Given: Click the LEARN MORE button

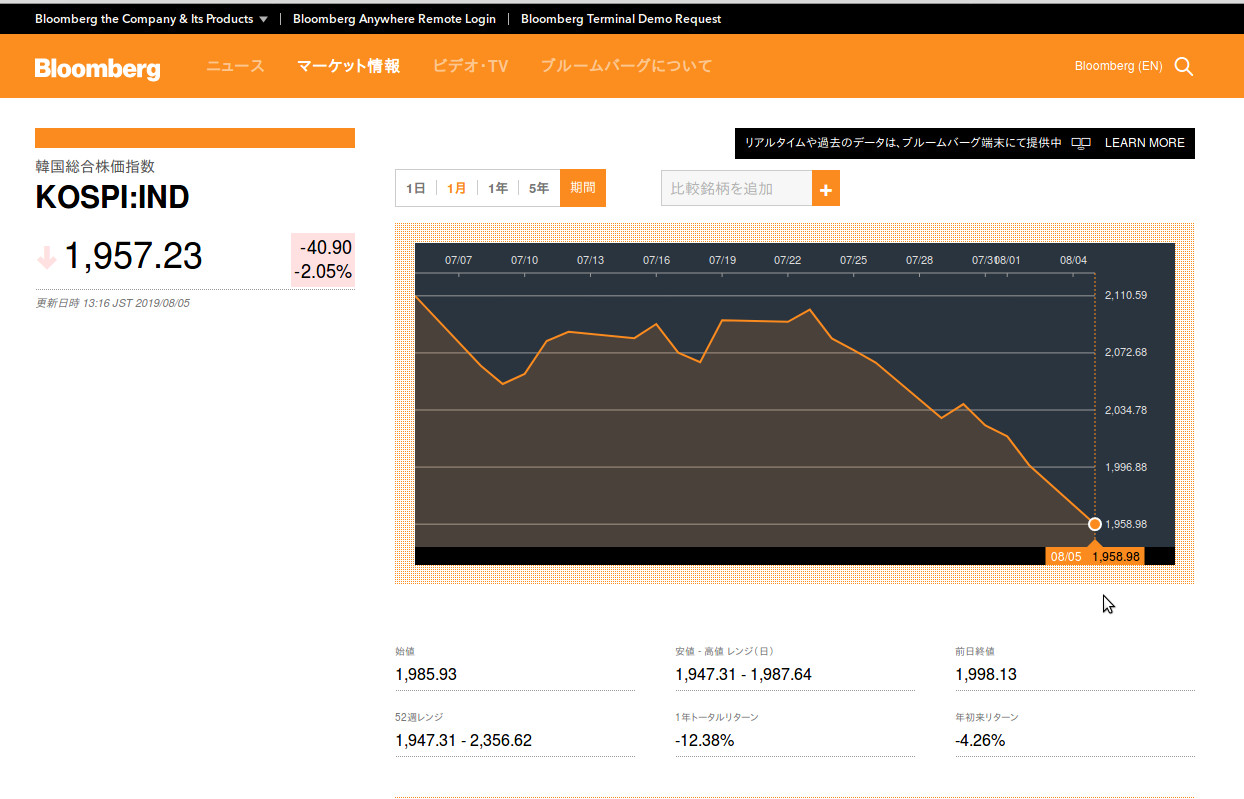Looking at the screenshot, I should pyautogui.click(x=1145, y=143).
